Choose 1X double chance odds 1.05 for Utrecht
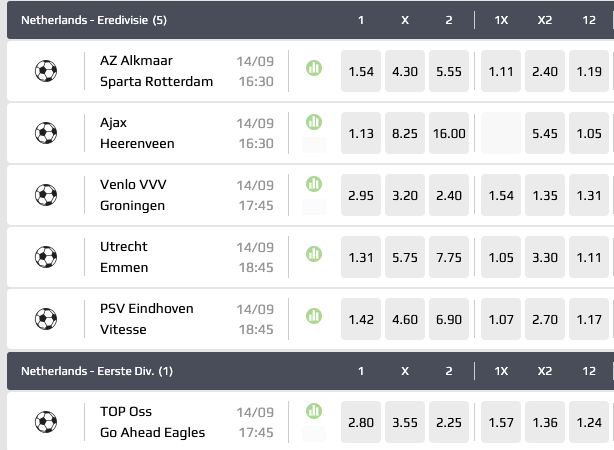 [502, 257]
